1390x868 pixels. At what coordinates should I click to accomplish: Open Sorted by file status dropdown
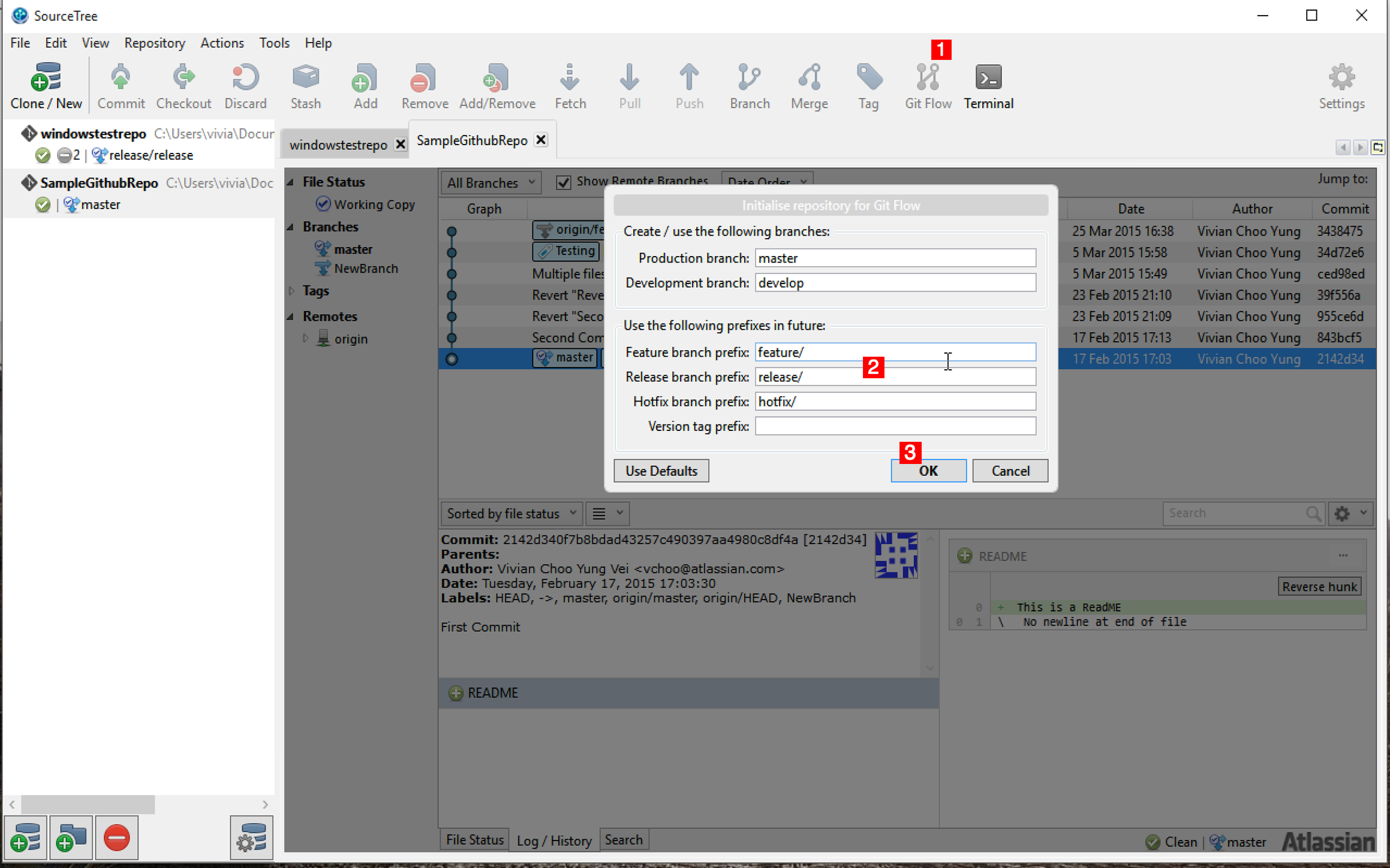coord(511,513)
